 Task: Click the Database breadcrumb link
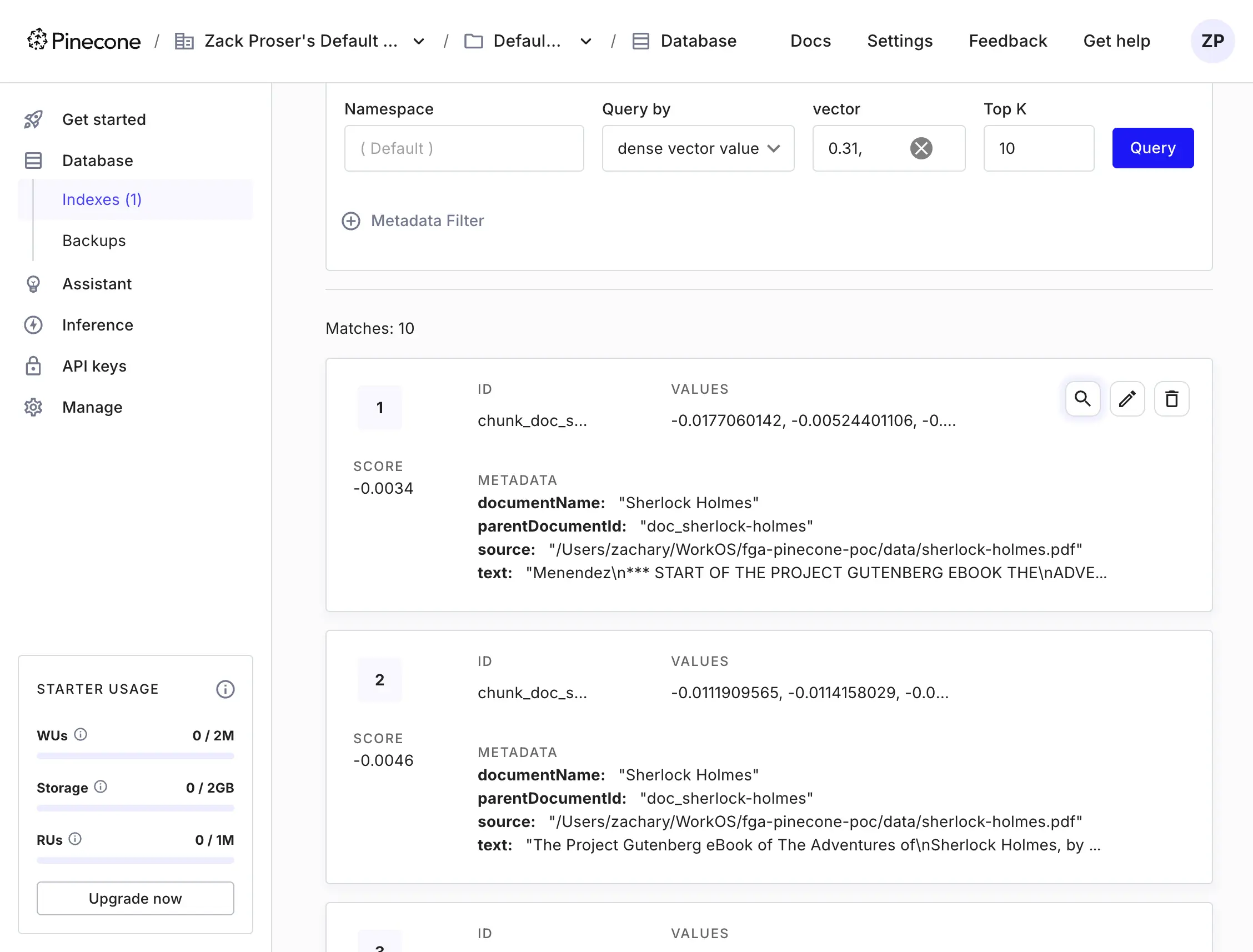[698, 41]
